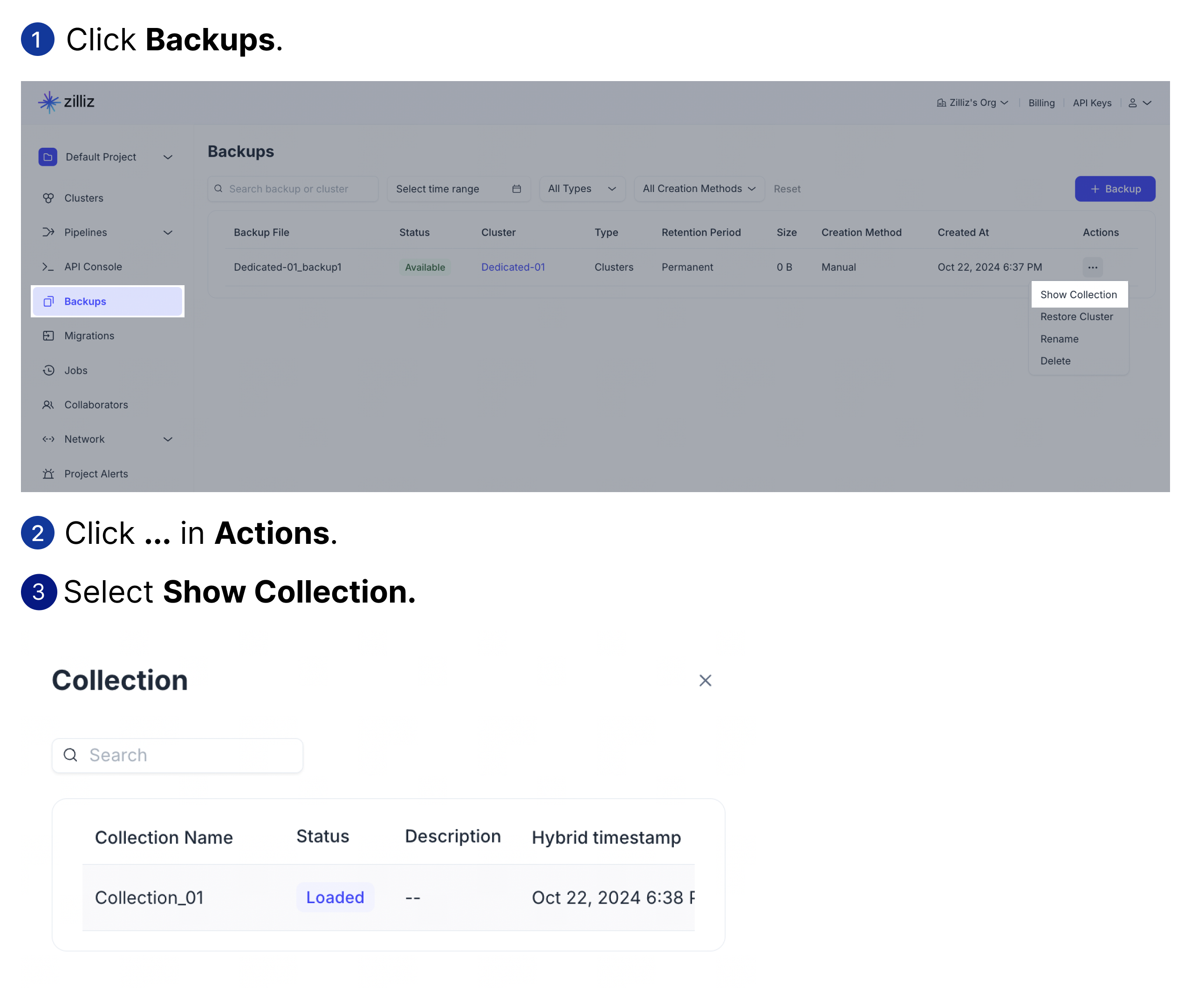This screenshot has height=1008, width=1191.
Task: Click the Permanent retention cell
Action: coord(687,267)
